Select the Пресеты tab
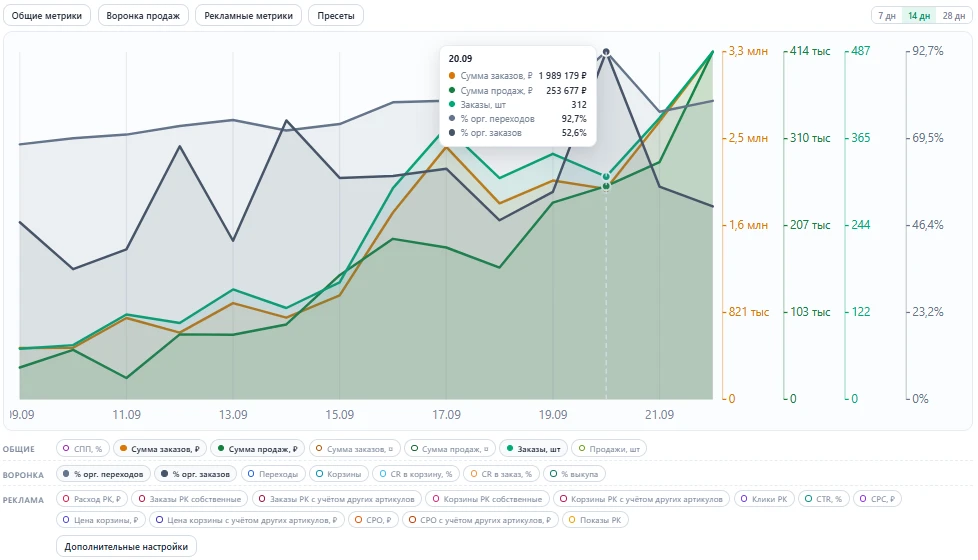The height and width of the screenshot is (560, 978). 336,16
